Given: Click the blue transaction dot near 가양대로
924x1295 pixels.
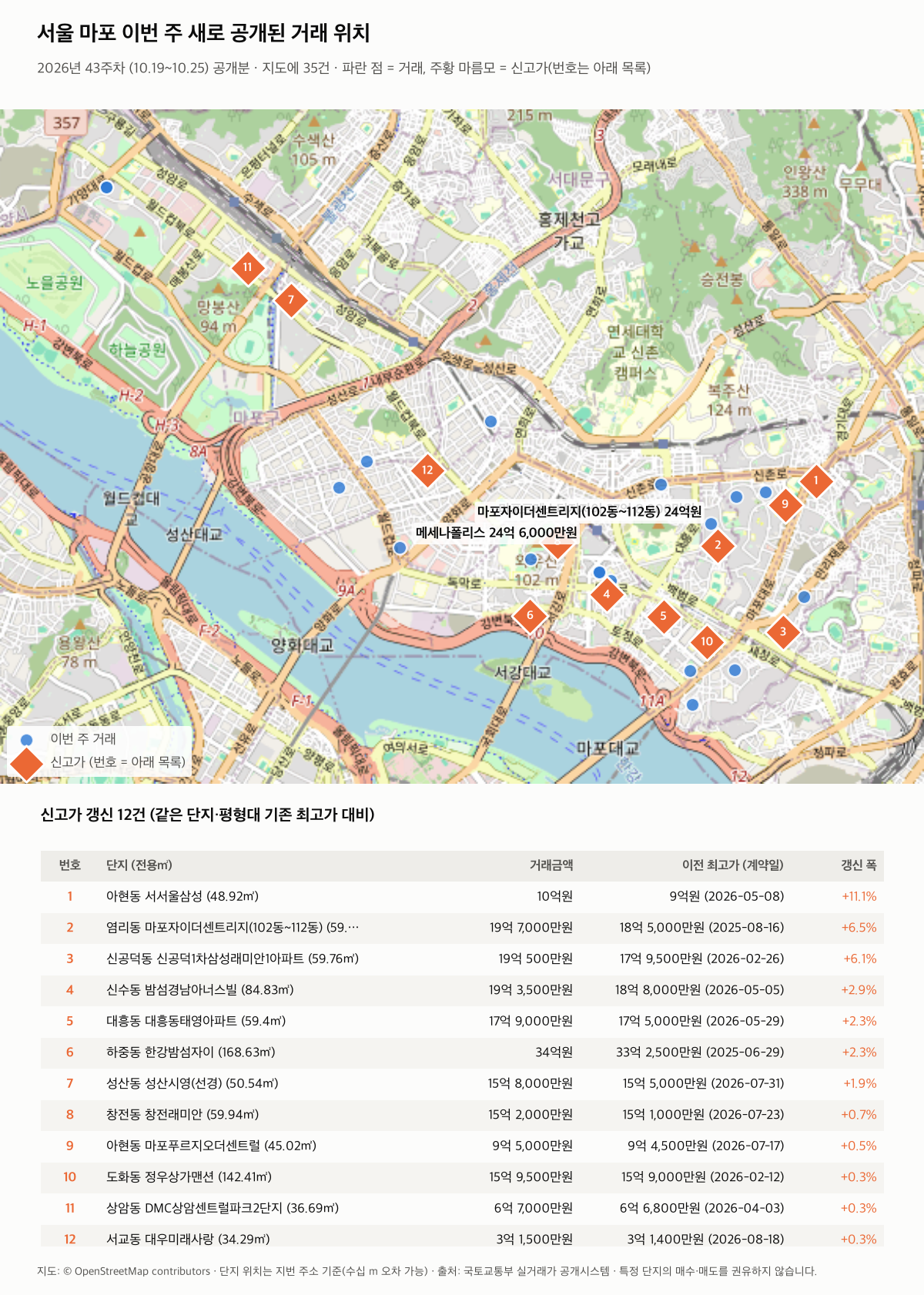Looking at the screenshot, I should [x=107, y=187].
